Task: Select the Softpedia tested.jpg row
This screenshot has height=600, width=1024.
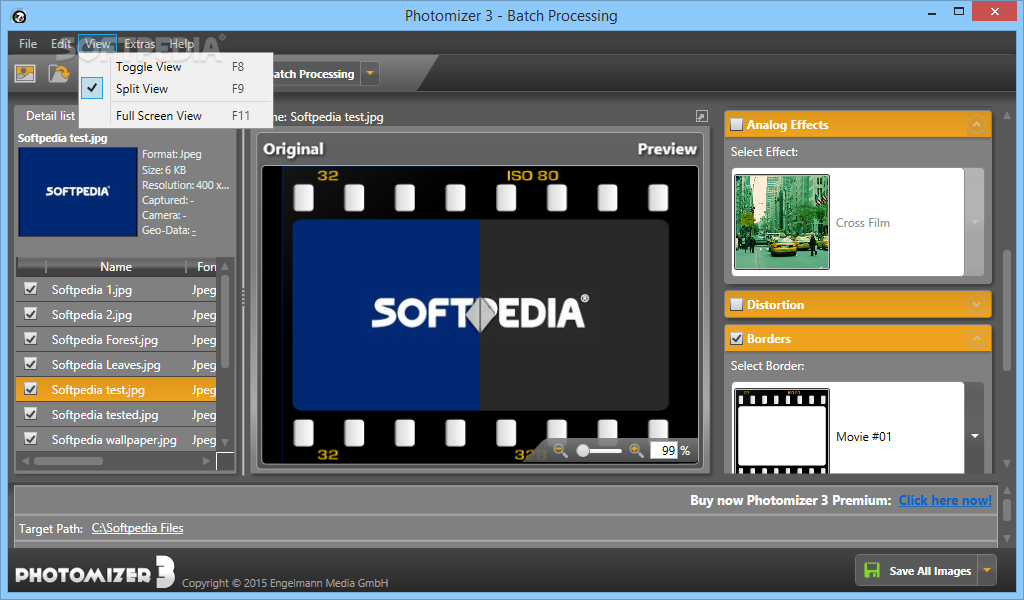Action: tap(116, 415)
